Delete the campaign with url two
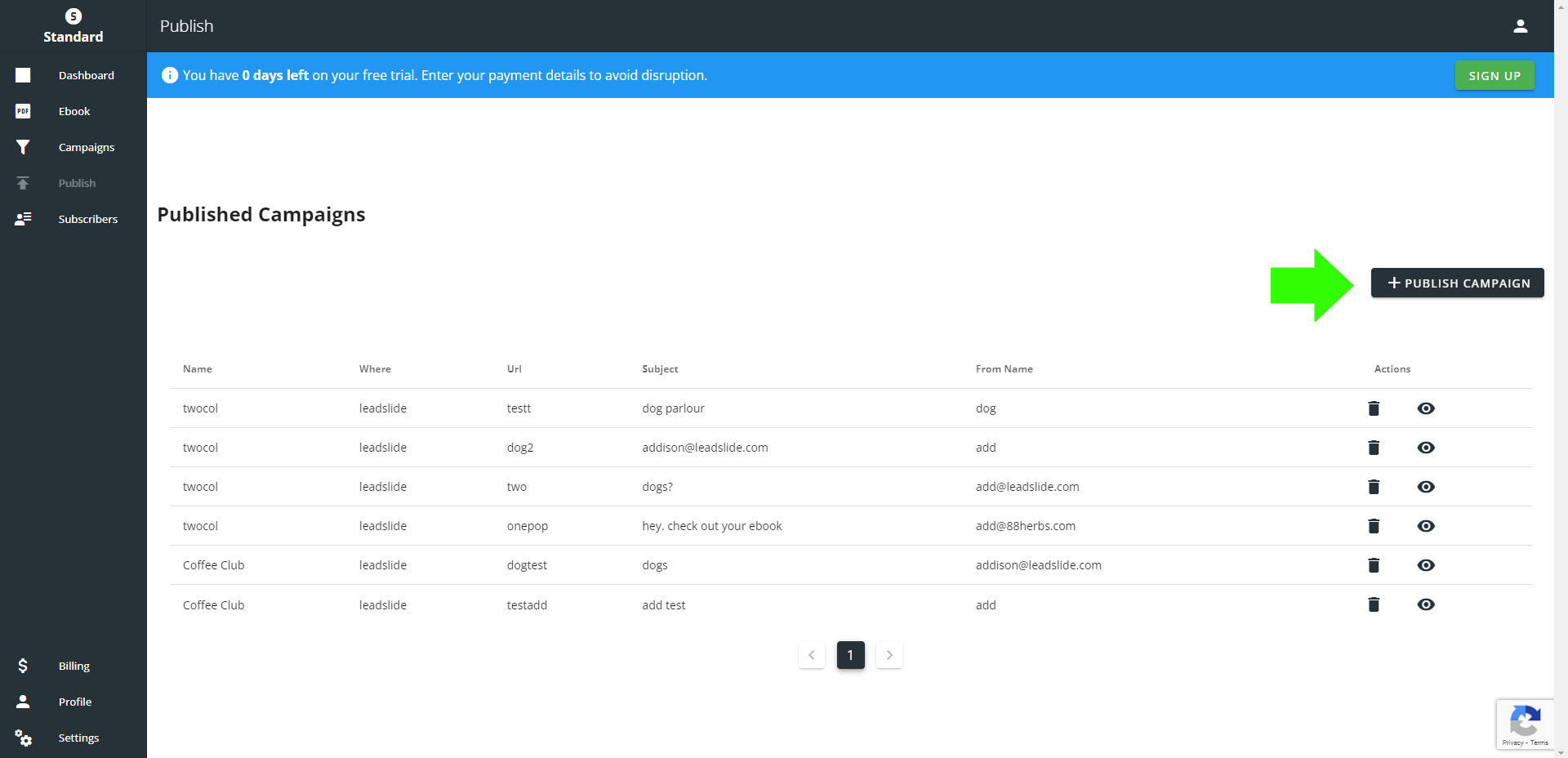Viewport: 1568px width, 758px height. (1374, 487)
